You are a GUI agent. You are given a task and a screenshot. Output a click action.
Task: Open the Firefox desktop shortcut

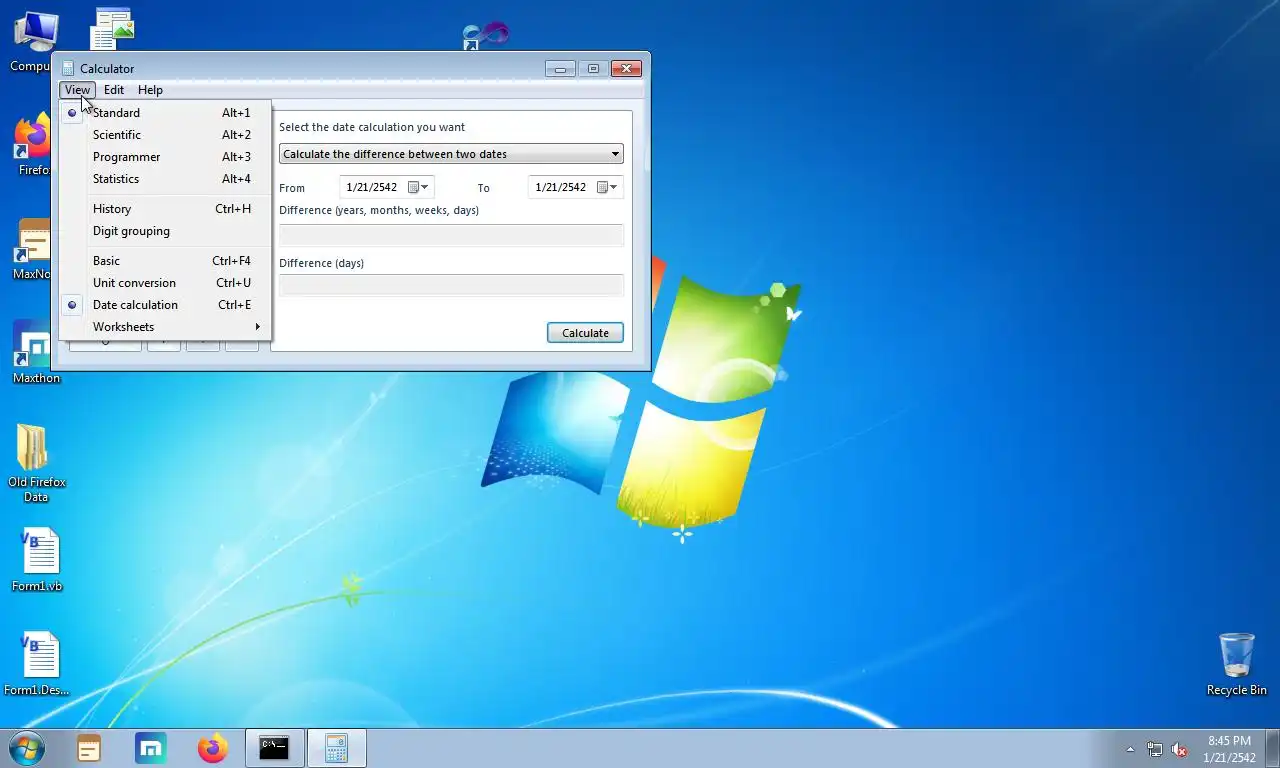point(33,145)
